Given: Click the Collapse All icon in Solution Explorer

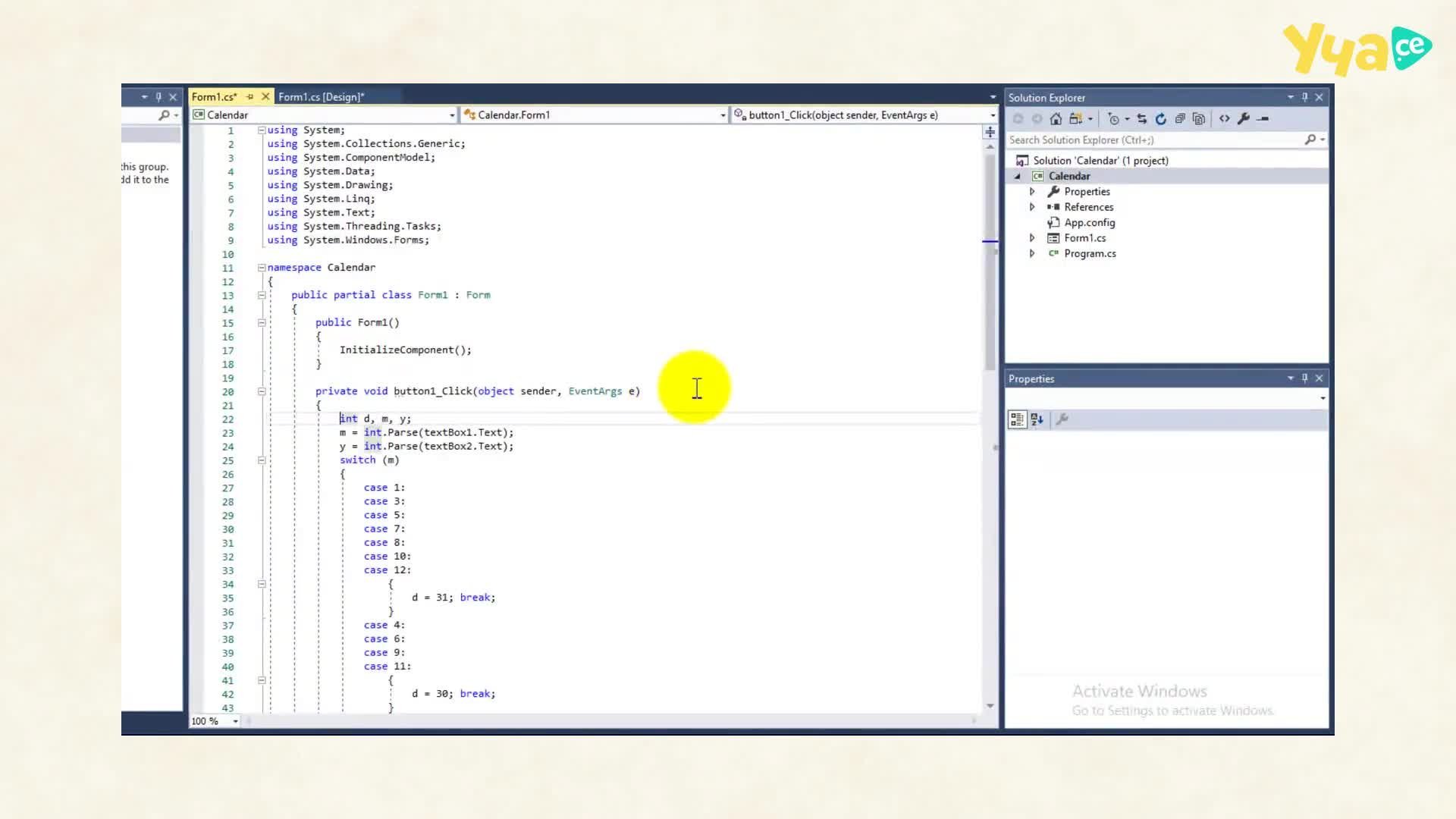Looking at the screenshot, I should tap(1180, 118).
